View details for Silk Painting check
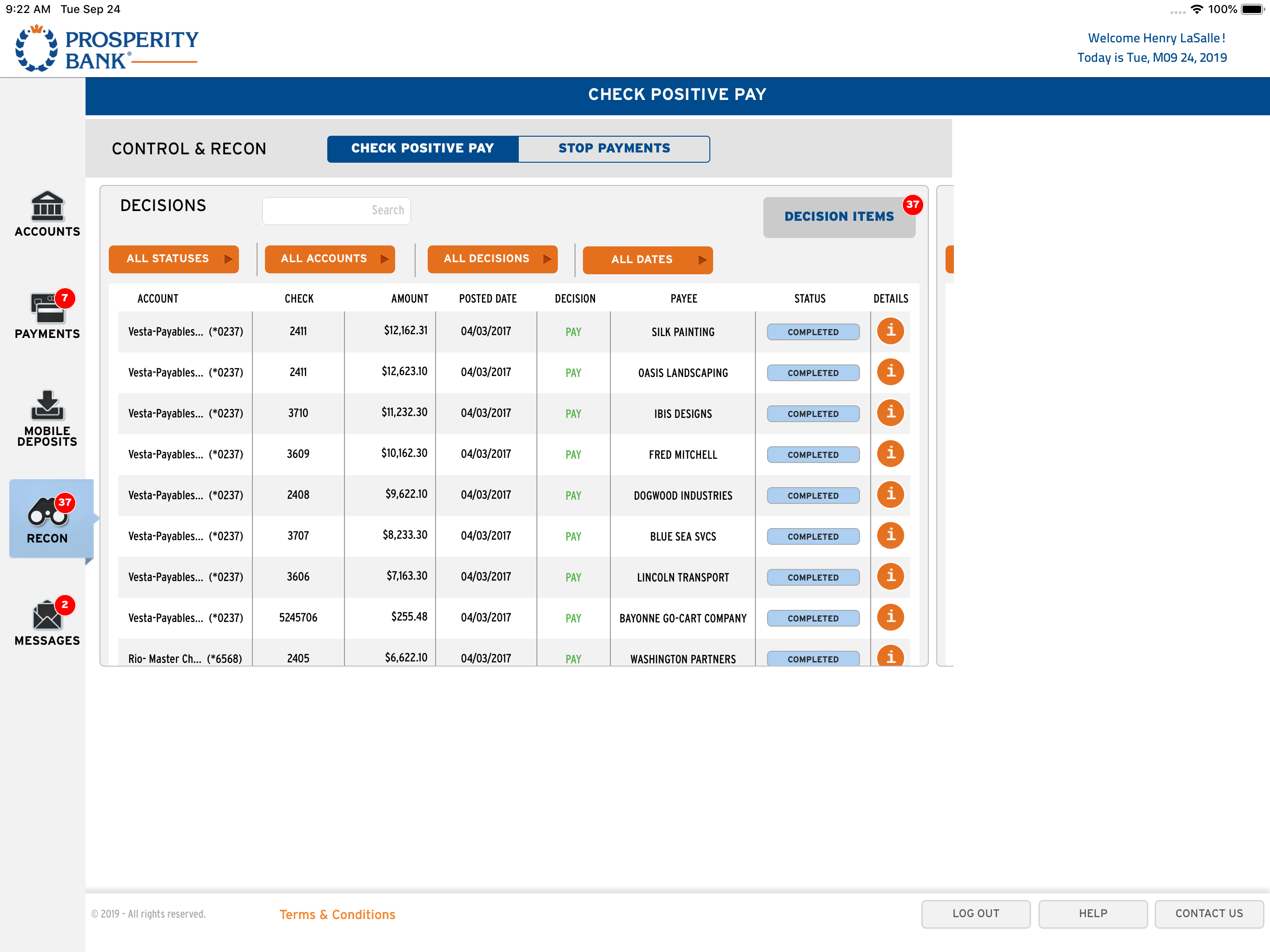 (891, 331)
